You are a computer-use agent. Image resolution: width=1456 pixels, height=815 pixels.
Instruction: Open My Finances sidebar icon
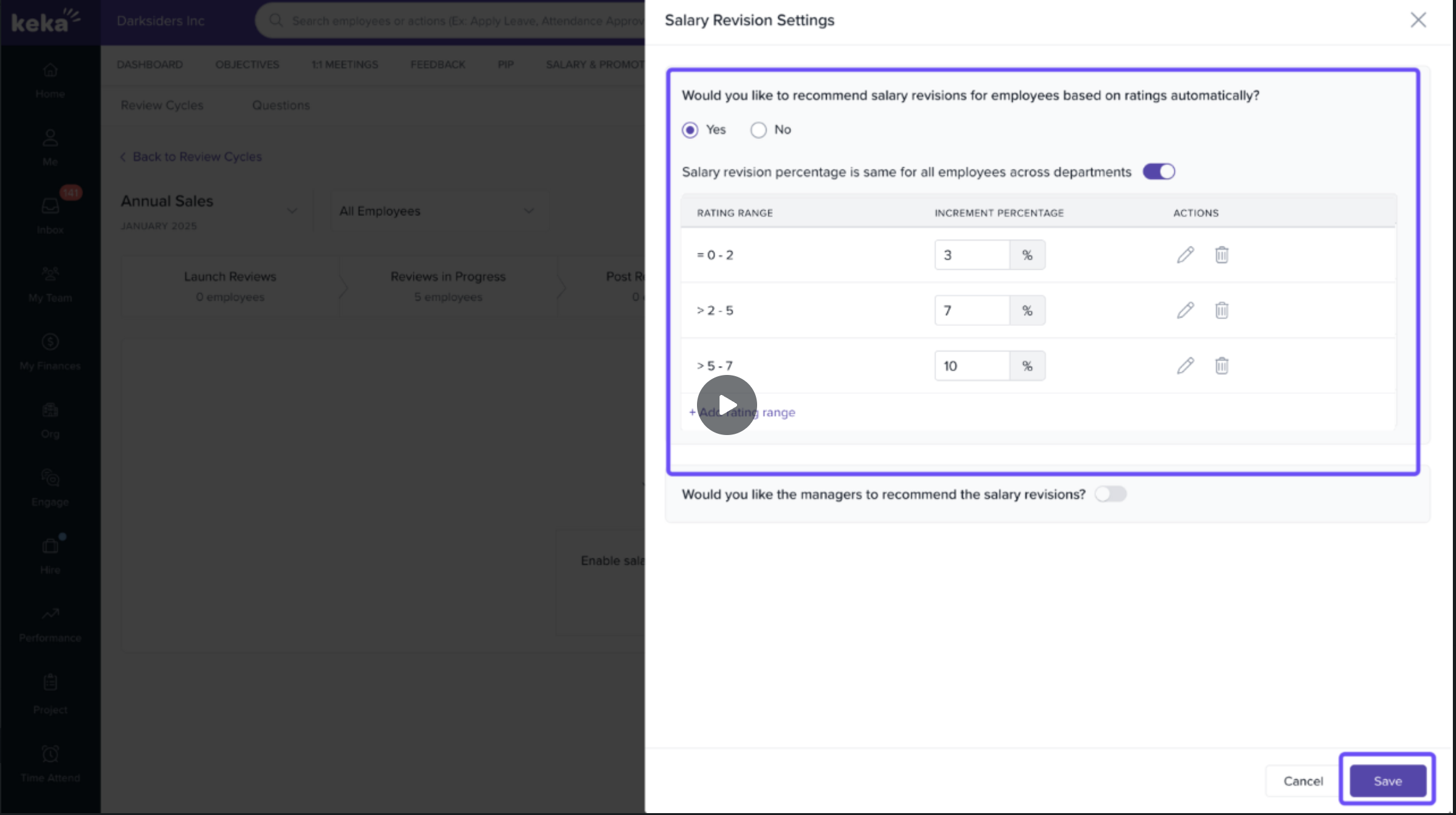(x=50, y=351)
